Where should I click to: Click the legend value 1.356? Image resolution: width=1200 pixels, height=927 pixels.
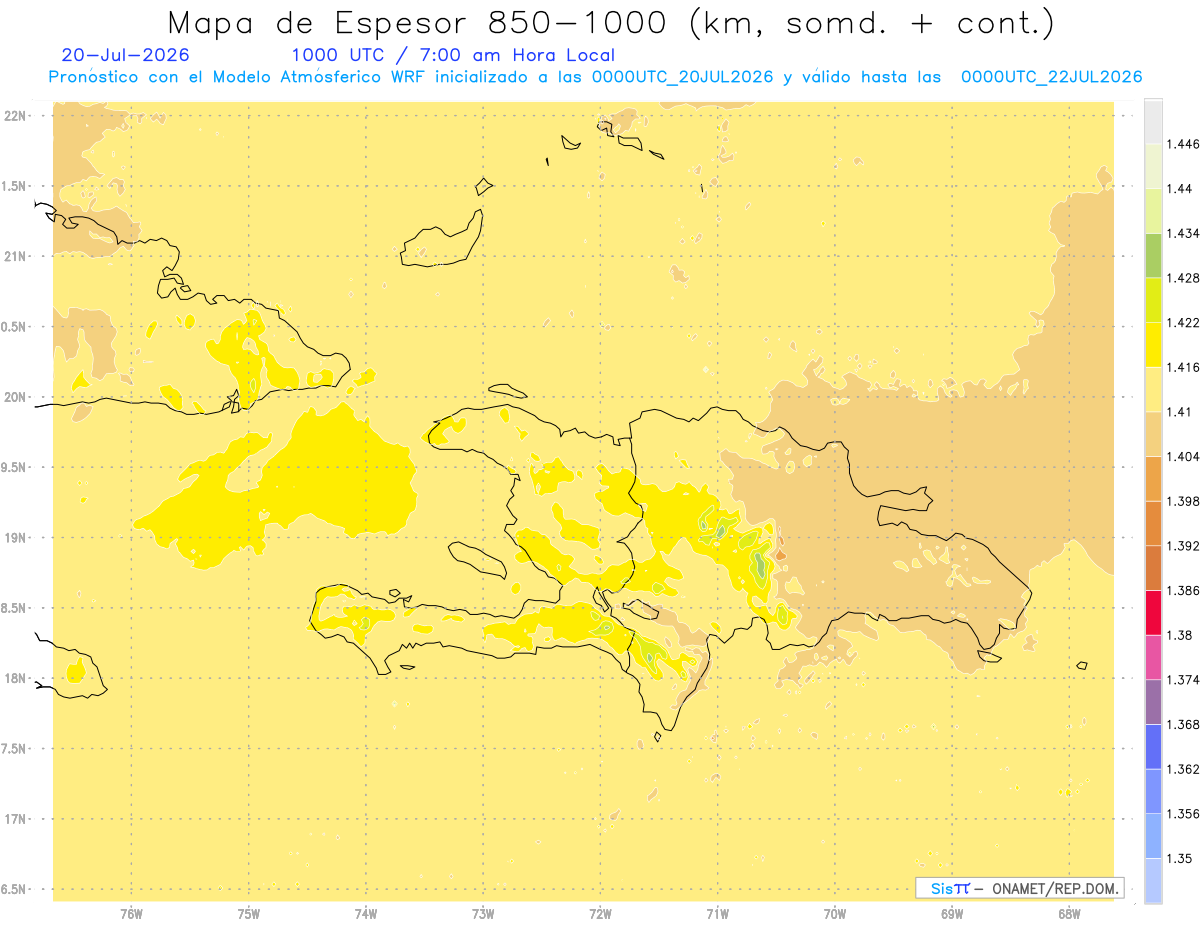1183,814
